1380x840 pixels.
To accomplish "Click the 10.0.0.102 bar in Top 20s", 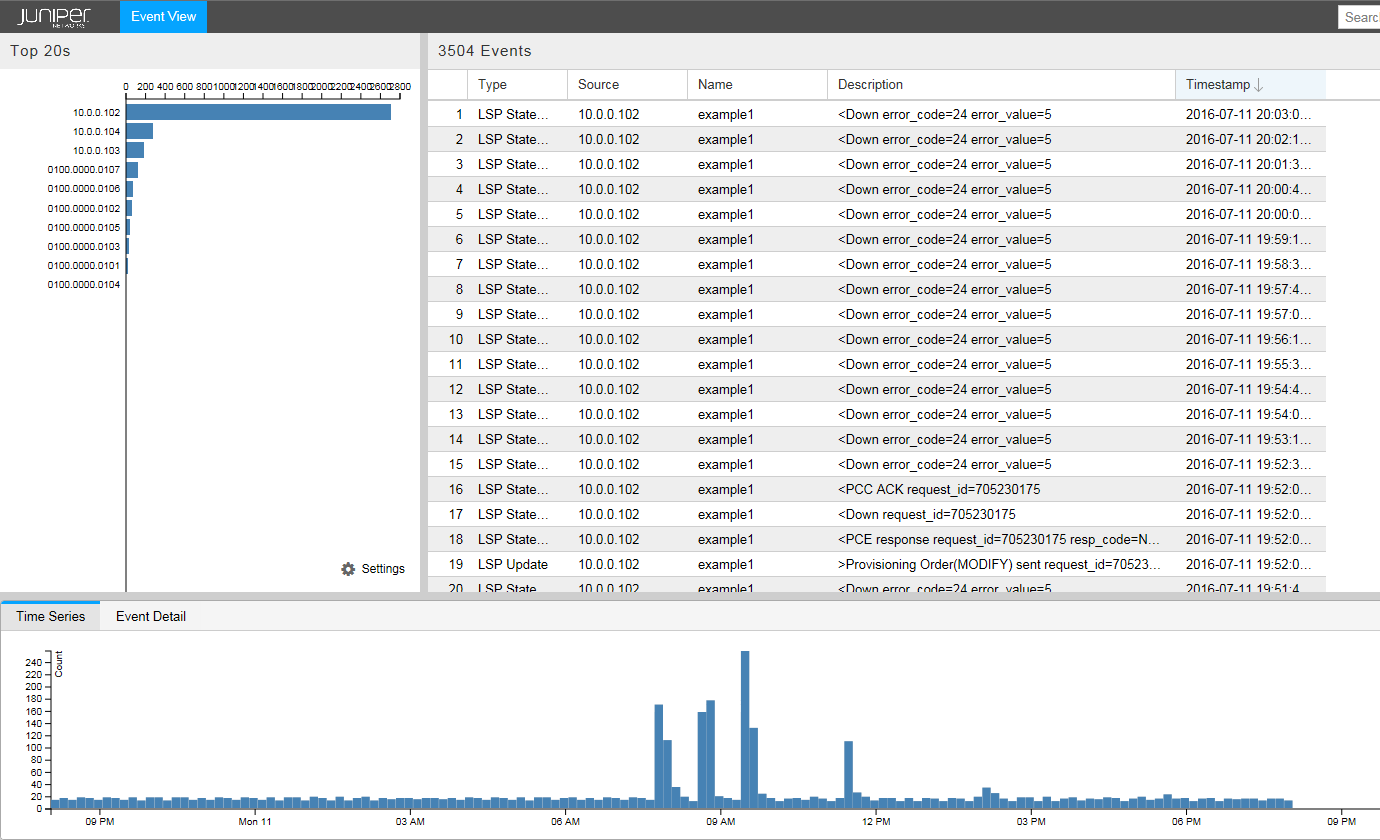I will (x=258, y=112).
